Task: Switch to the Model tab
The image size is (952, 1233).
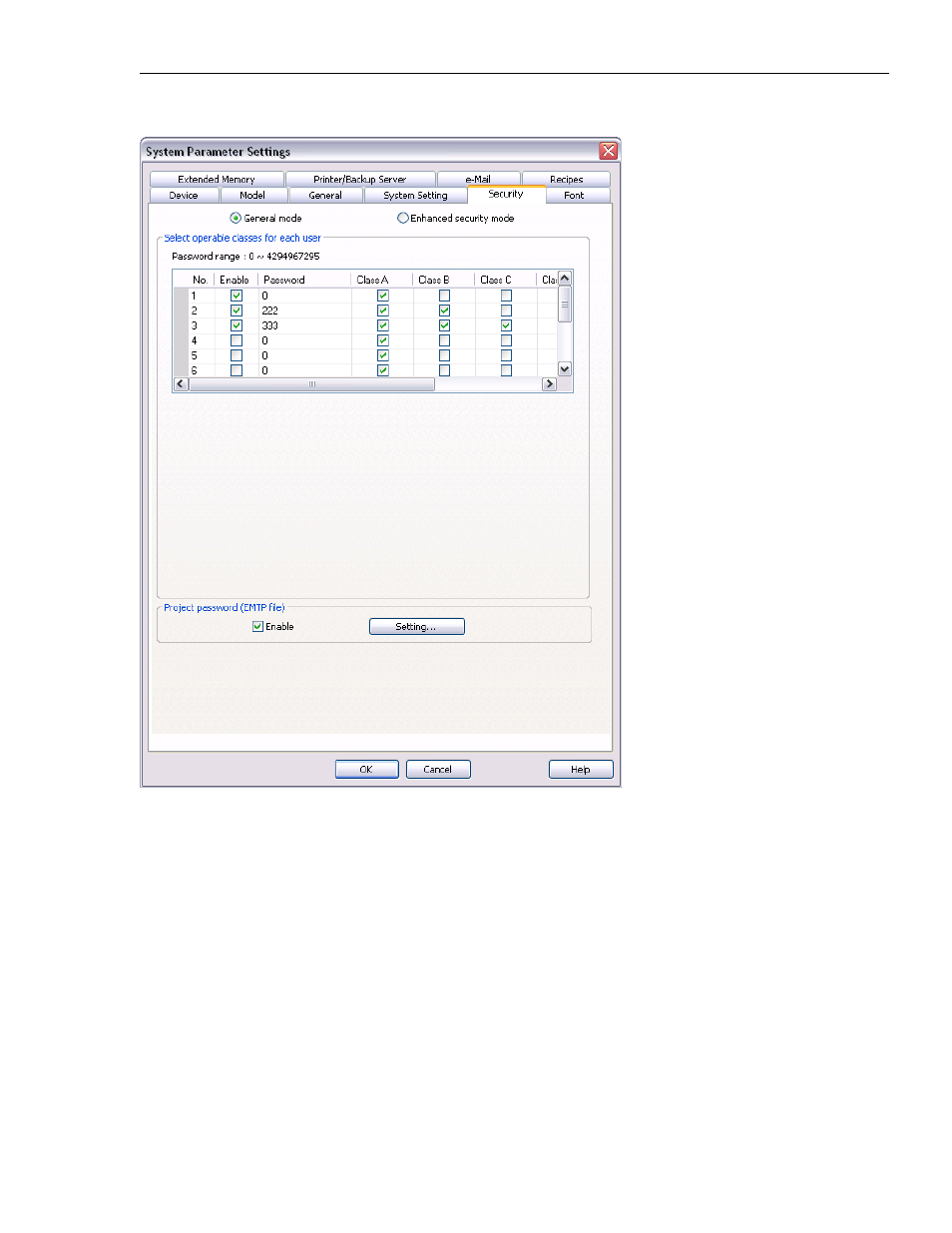Action: point(252,195)
